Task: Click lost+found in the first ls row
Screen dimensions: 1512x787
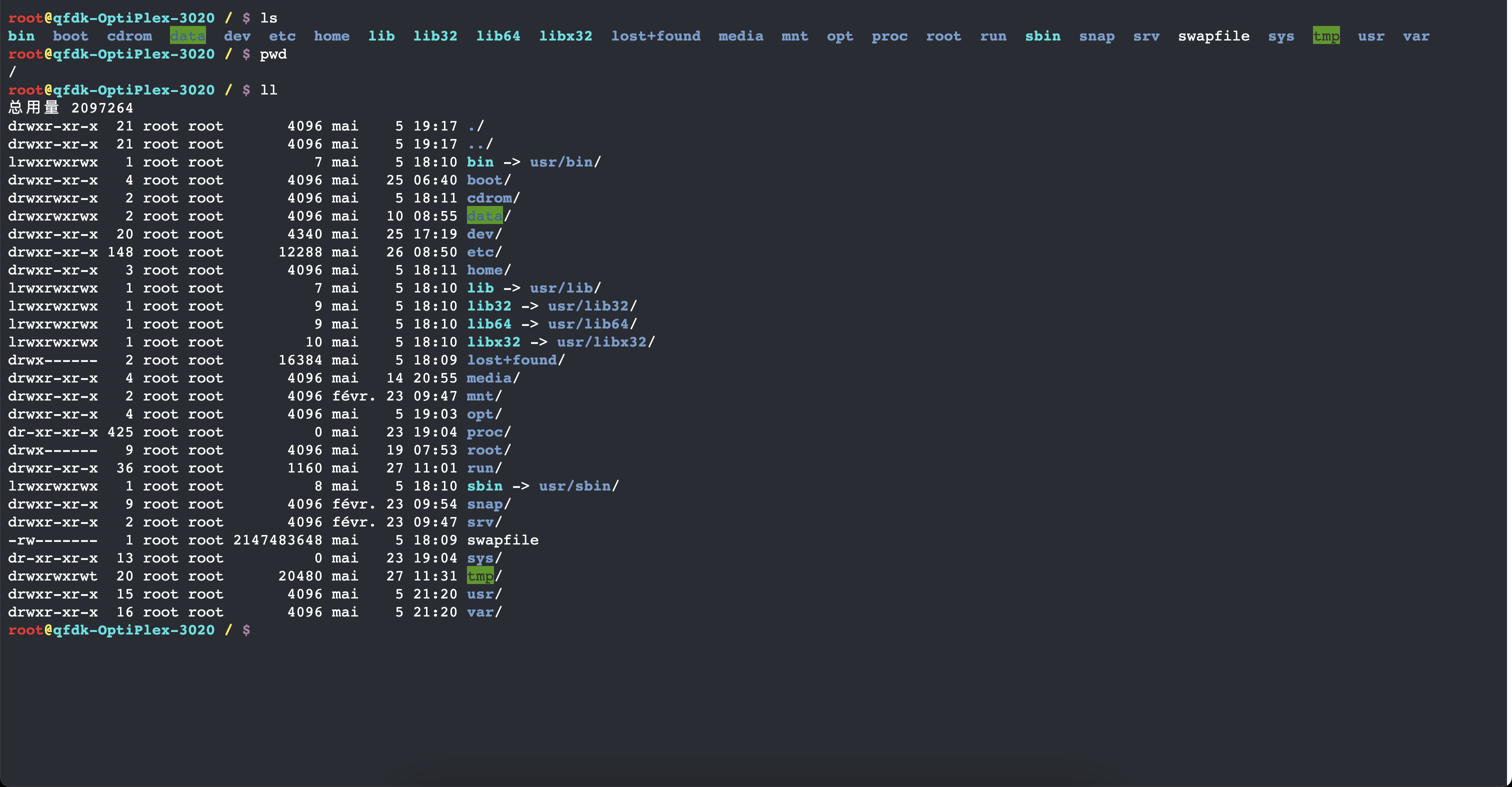Action: [655, 36]
